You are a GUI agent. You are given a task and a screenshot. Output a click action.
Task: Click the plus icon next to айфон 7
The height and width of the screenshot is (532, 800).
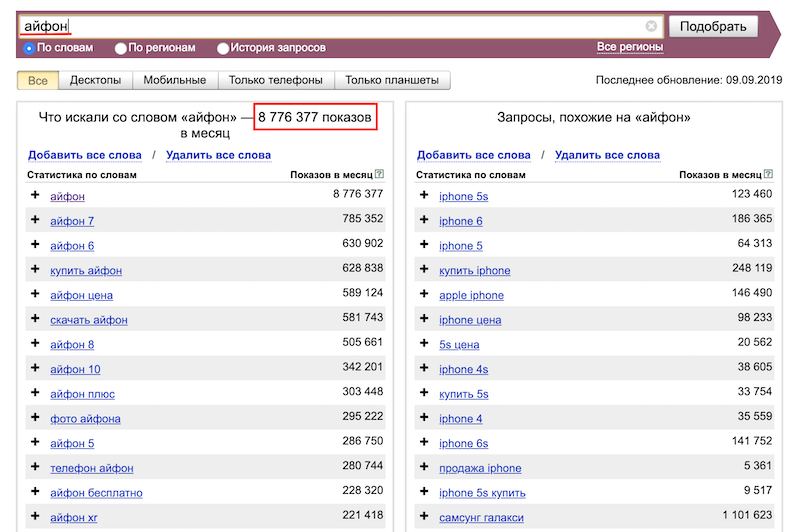(x=35, y=220)
